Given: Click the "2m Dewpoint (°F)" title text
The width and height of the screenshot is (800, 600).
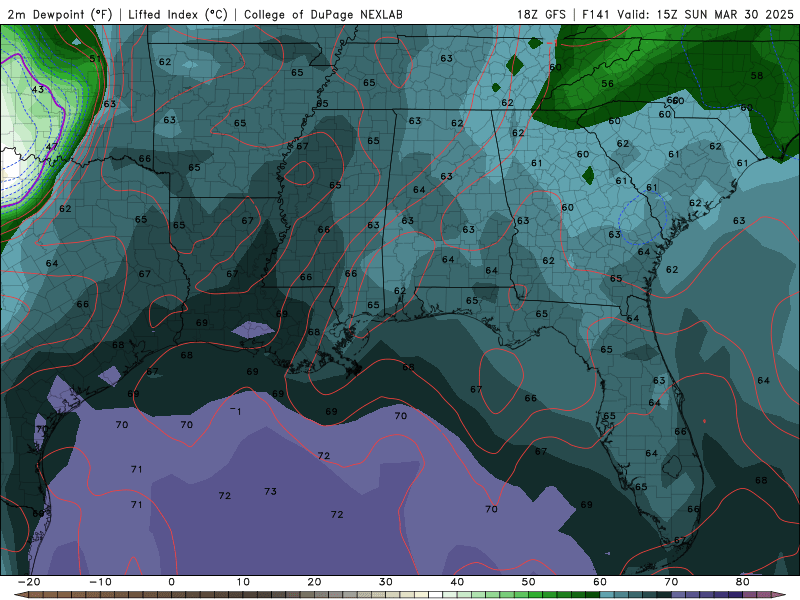Looking at the screenshot, I should [60, 15].
